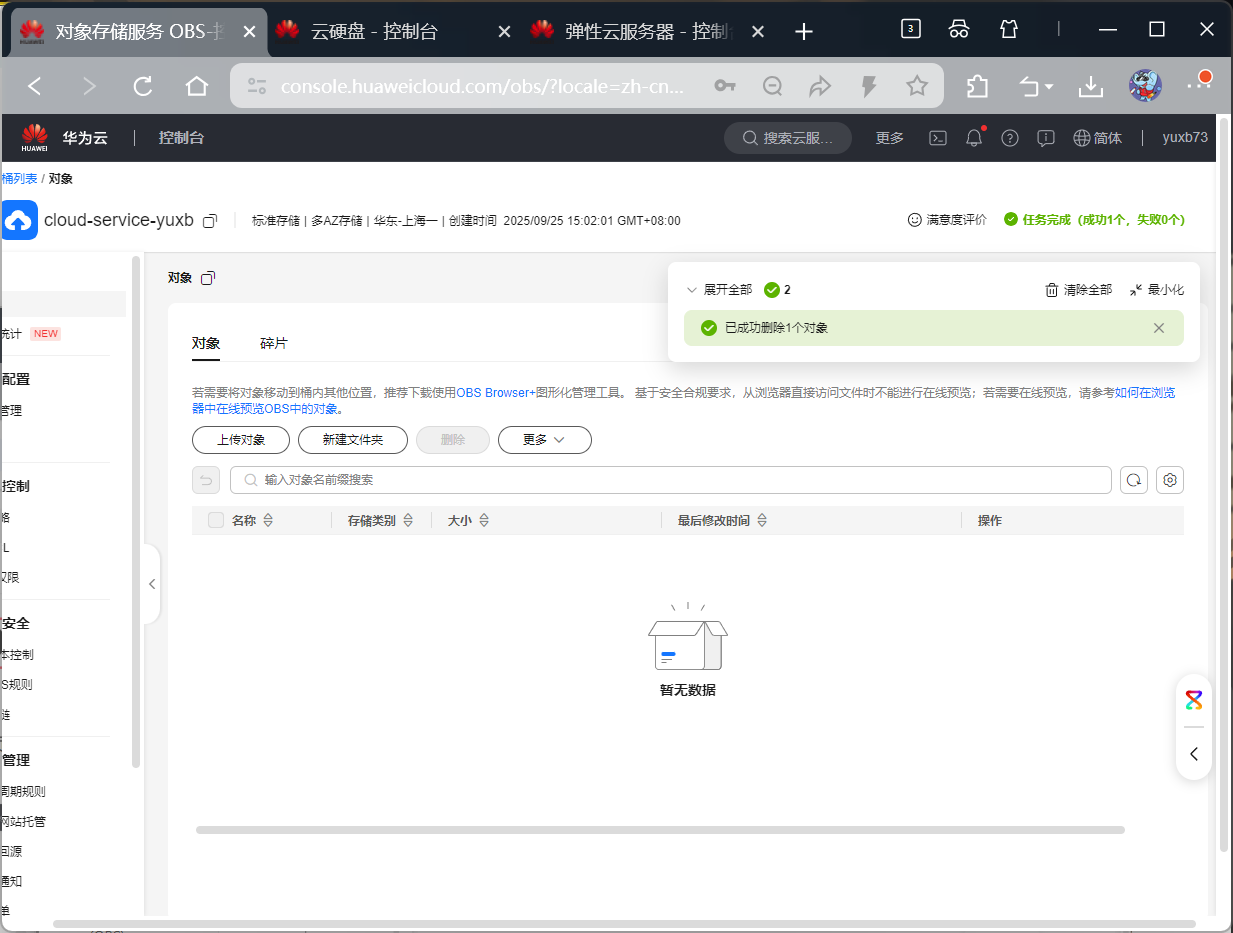1233x933 pixels.
Task: Click the 搜索云服务 search box
Action: [x=788, y=138]
